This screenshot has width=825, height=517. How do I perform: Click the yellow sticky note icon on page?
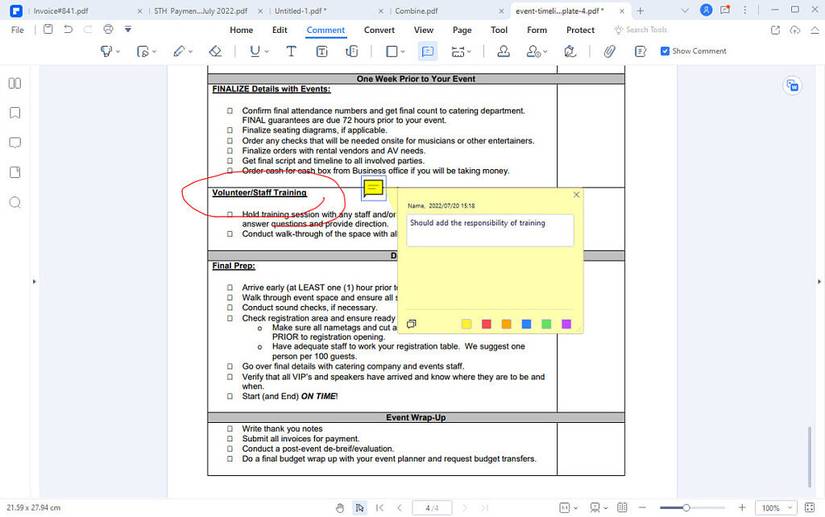[x=374, y=188]
